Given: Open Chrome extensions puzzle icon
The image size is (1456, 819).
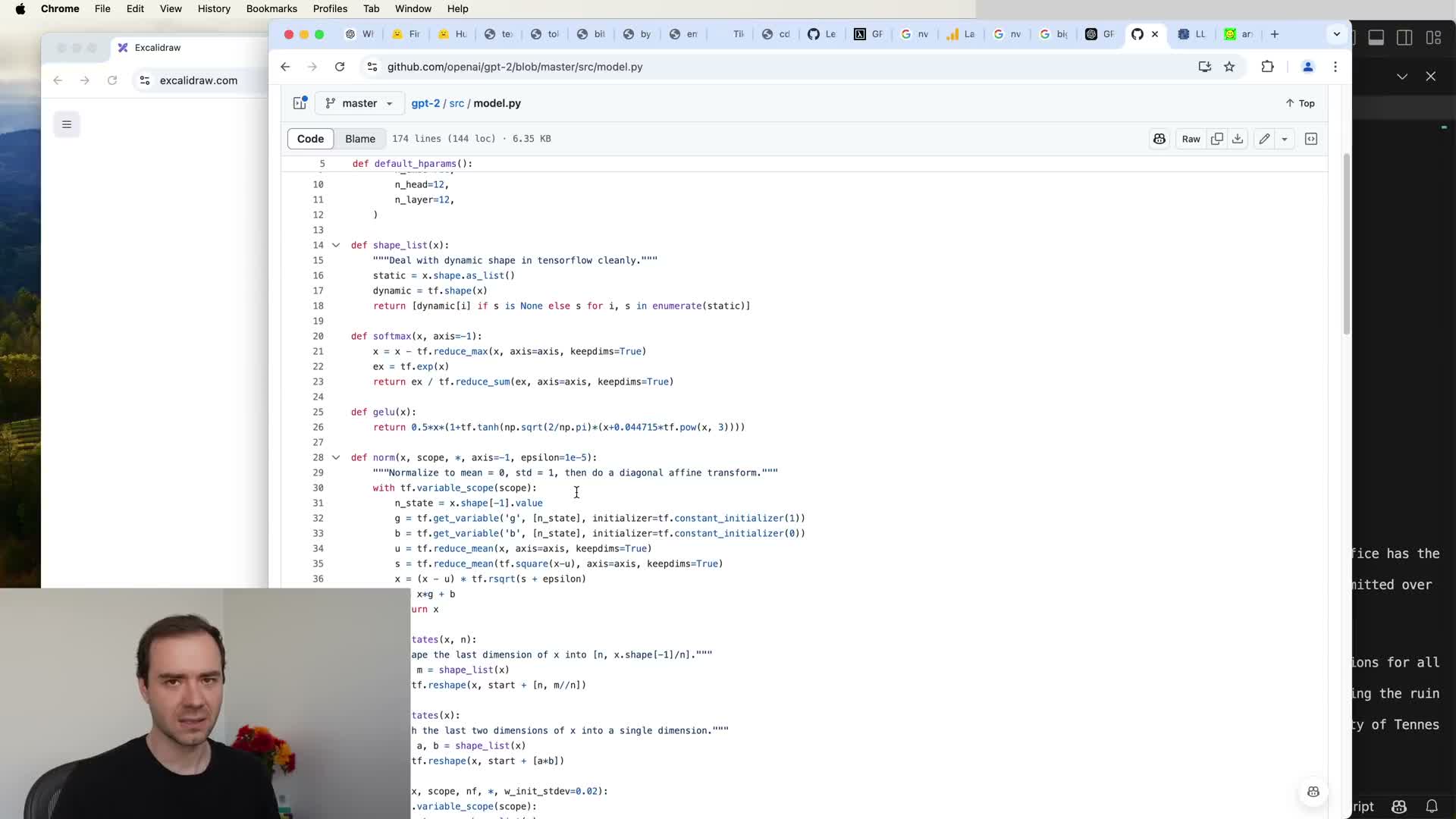Looking at the screenshot, I should tap(1267, 67).
